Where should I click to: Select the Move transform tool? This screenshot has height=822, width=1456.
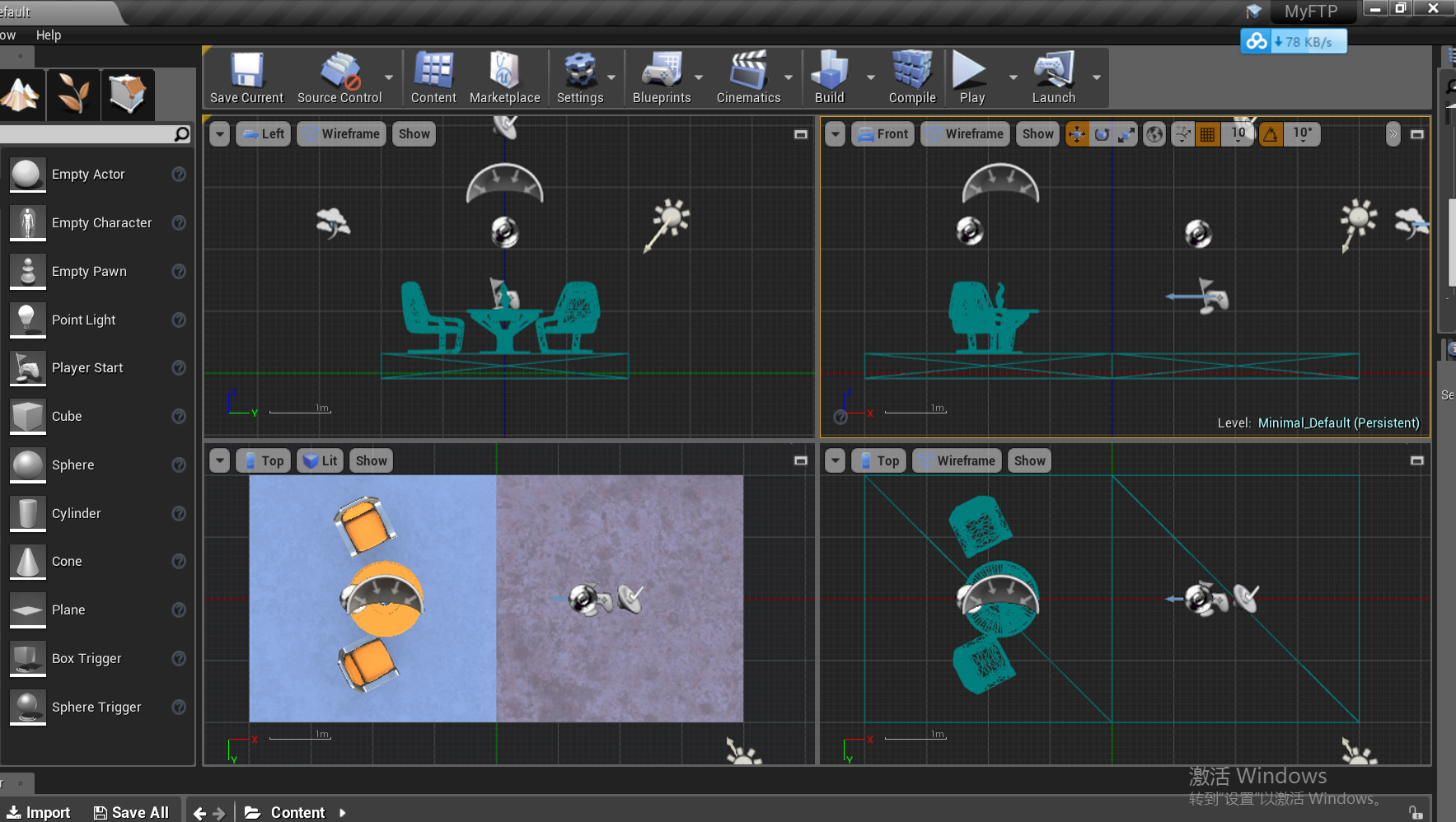point(1077,133)
